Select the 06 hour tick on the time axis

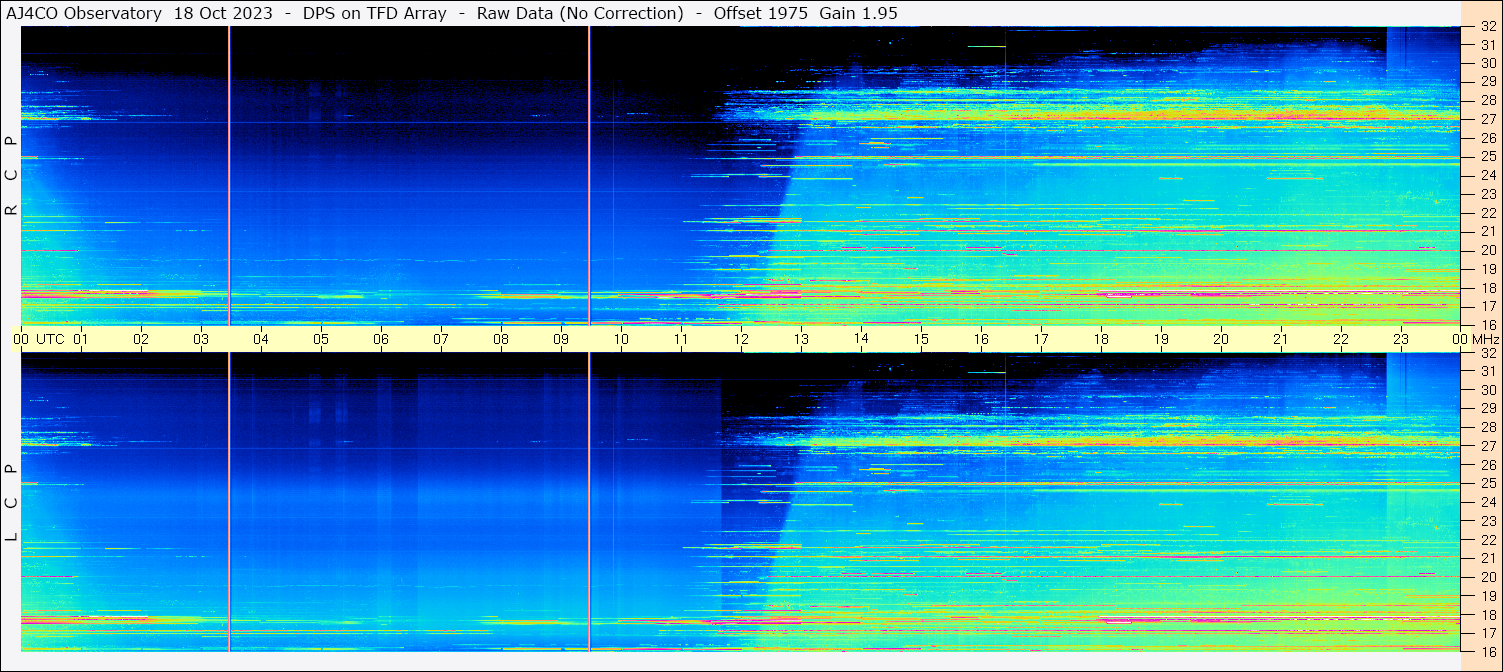pyautogui.click(x=381, y=339)
